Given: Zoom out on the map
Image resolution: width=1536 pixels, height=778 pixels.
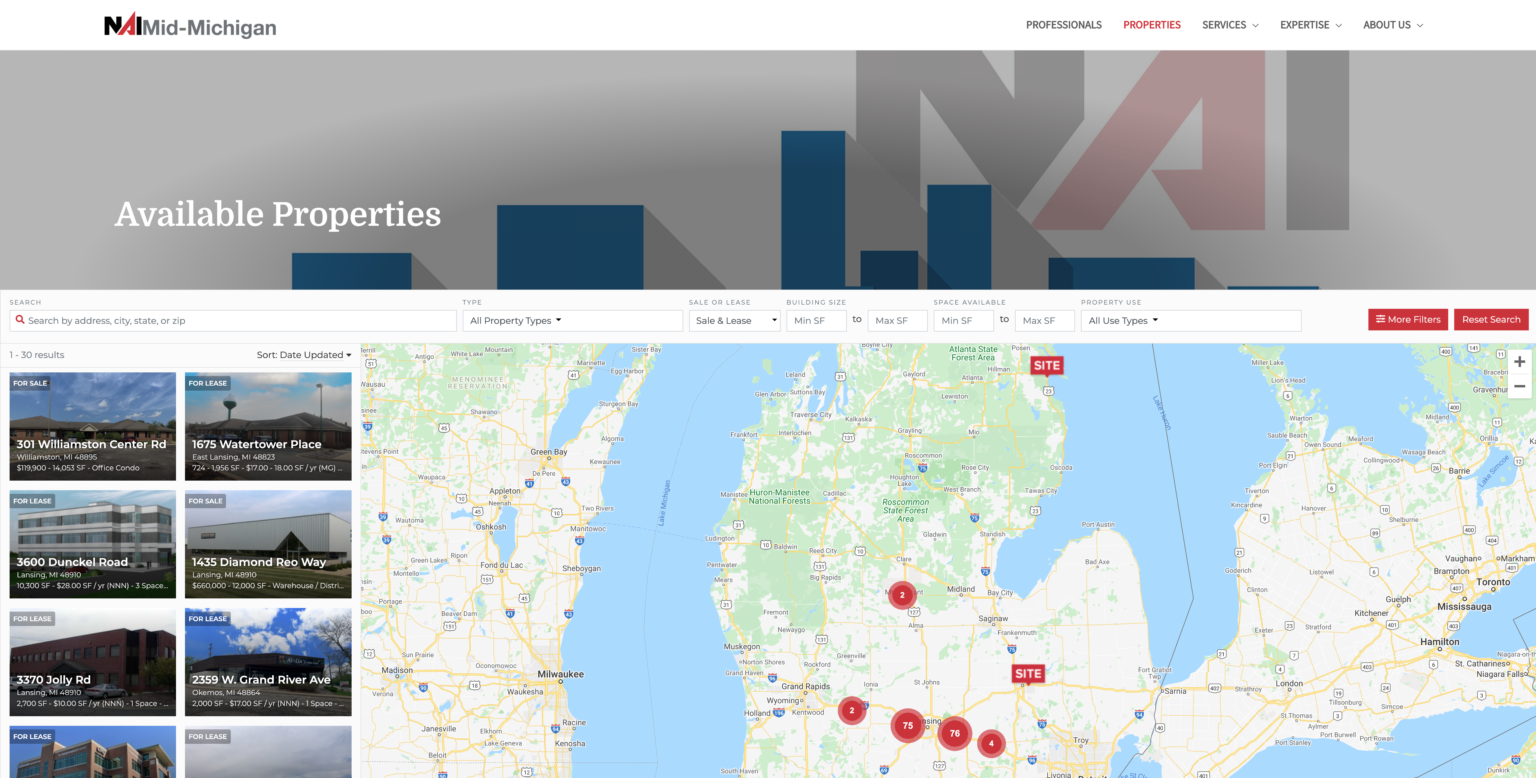Looking at the screenshot, I should (x=1519, y=386).
